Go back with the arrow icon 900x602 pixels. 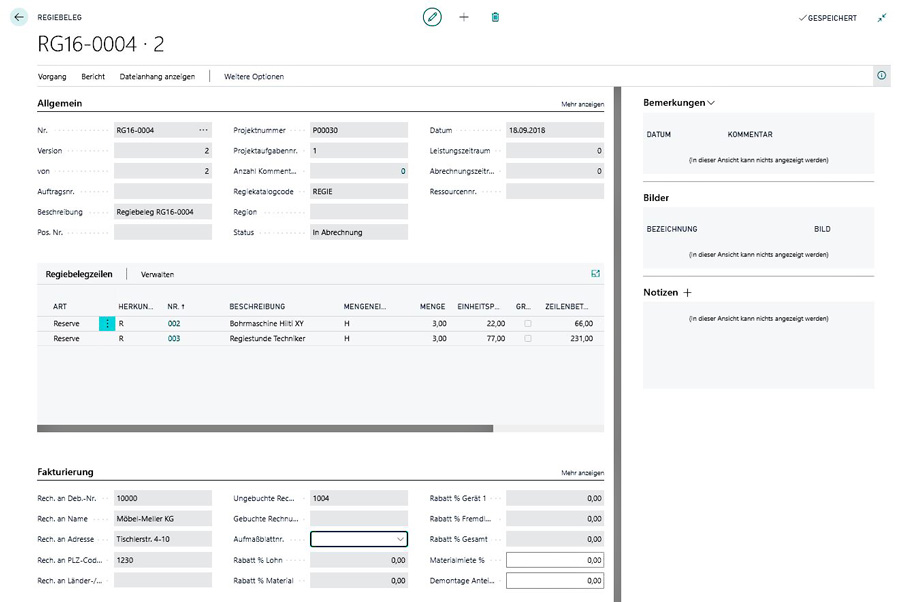(19, 17)
